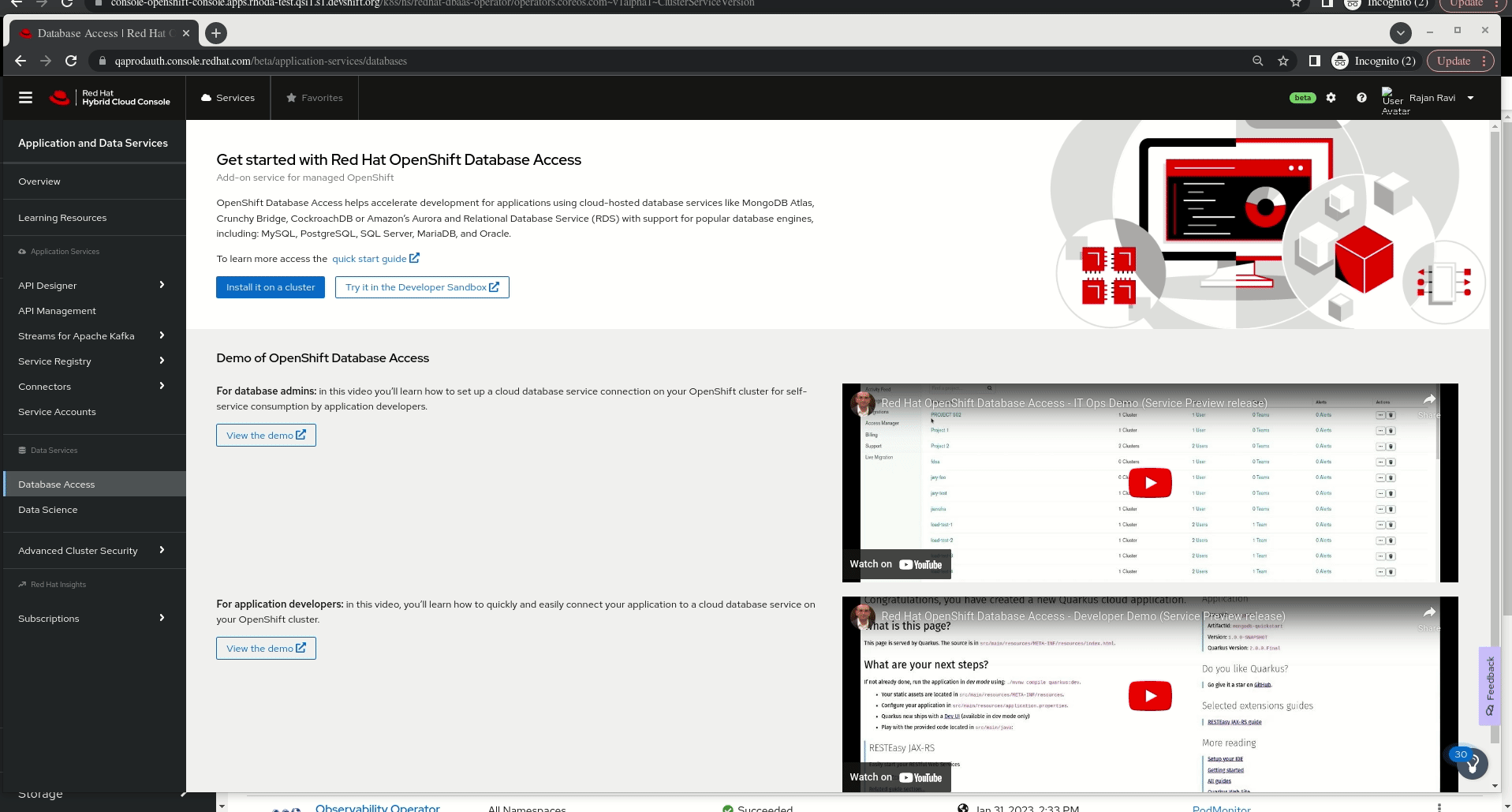Open the site lock icon info

pos(102,61)
